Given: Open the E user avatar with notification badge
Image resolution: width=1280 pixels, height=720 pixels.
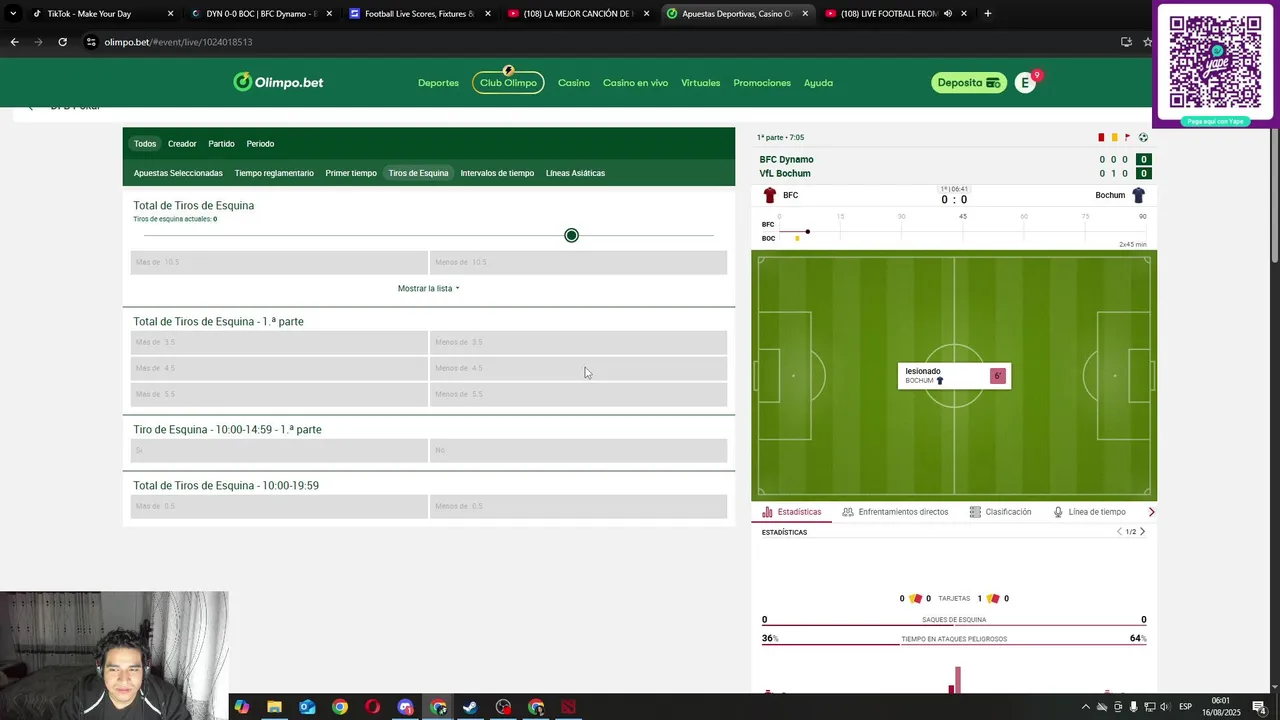Looking at the screenshot, I should click(x=1027, y=82).
